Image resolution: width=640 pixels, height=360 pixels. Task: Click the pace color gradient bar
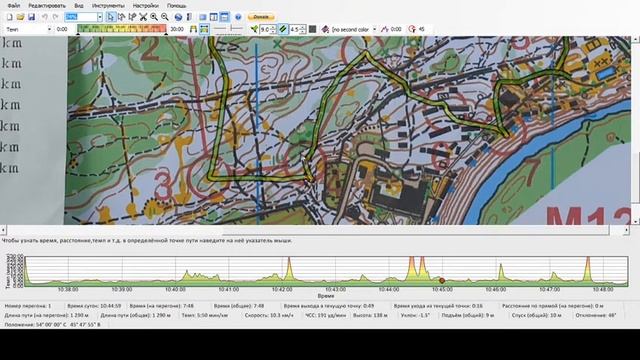coord(122,29)
